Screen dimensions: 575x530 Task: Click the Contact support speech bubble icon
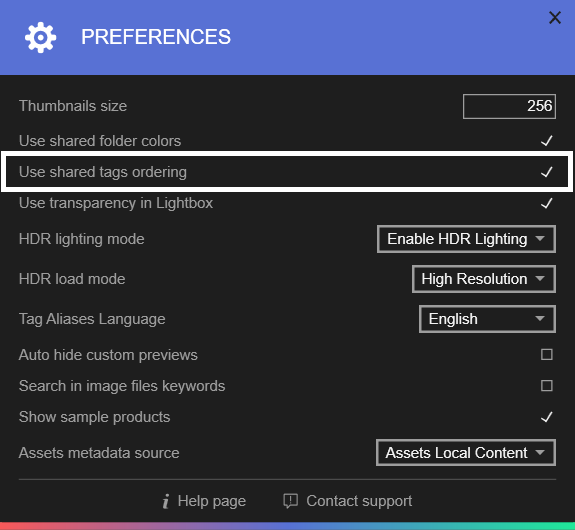pos(290,501)
